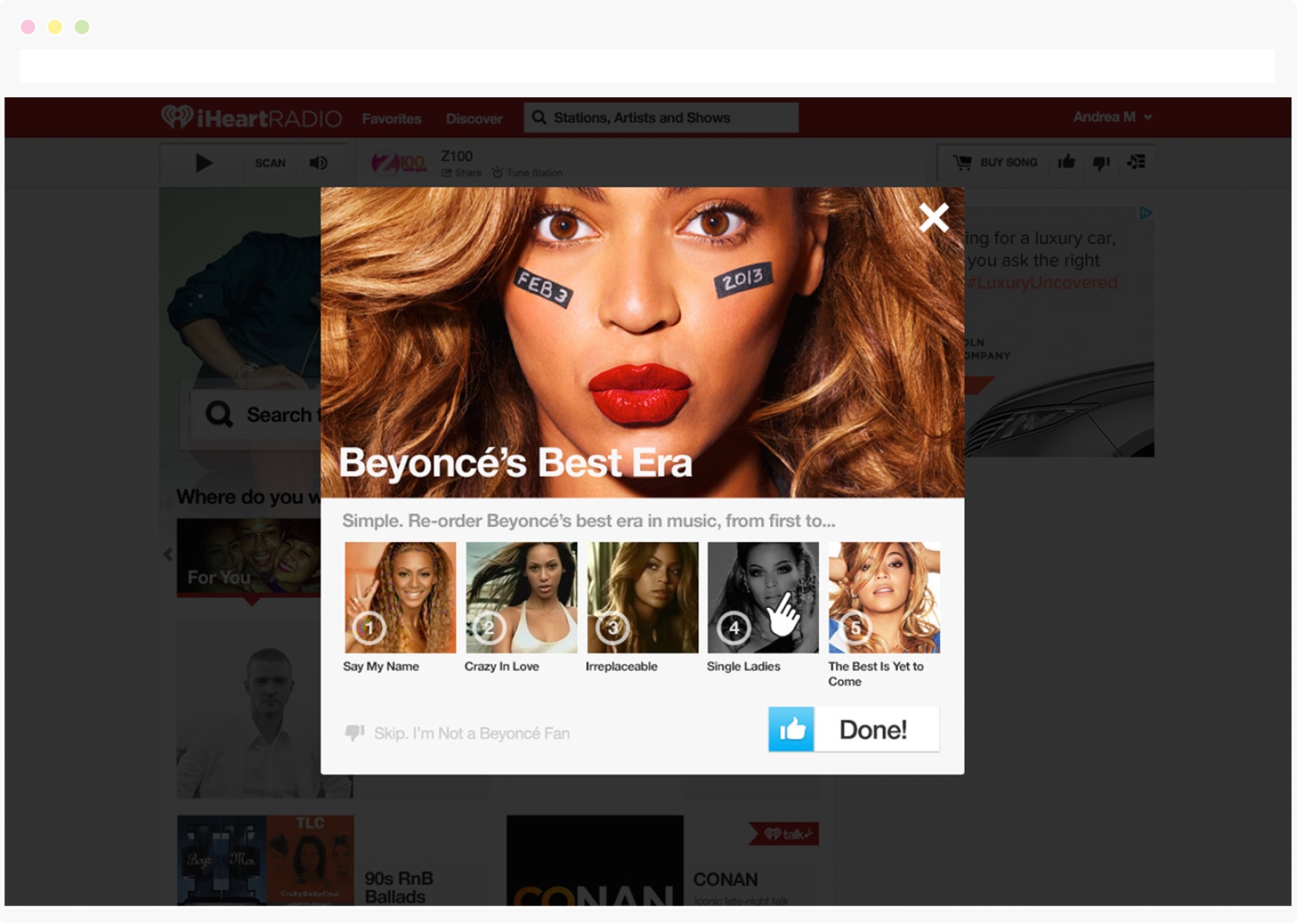Screen dimensions: 1297x924
Task: Click the thumbs down icon next to Skip
Action: coord(354,733)
